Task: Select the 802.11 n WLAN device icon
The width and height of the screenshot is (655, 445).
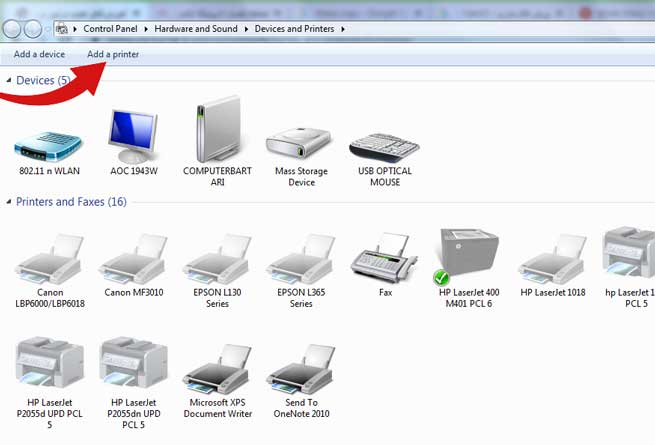Action: point(48,146)
